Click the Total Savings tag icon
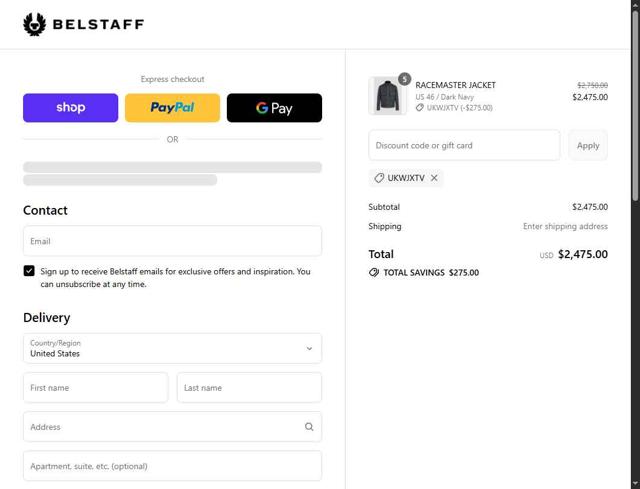Viewport: 640px width, 489px height. [x=374, y=273]
